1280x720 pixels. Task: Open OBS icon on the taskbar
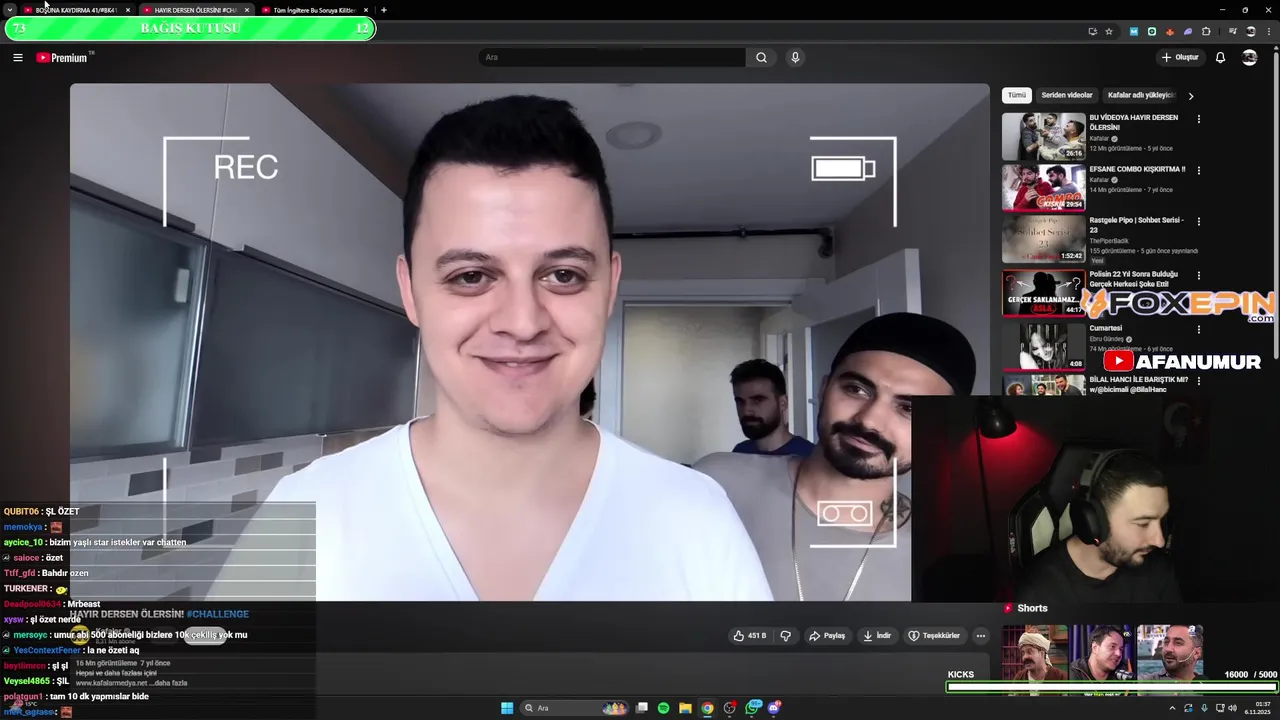point(730,708)
